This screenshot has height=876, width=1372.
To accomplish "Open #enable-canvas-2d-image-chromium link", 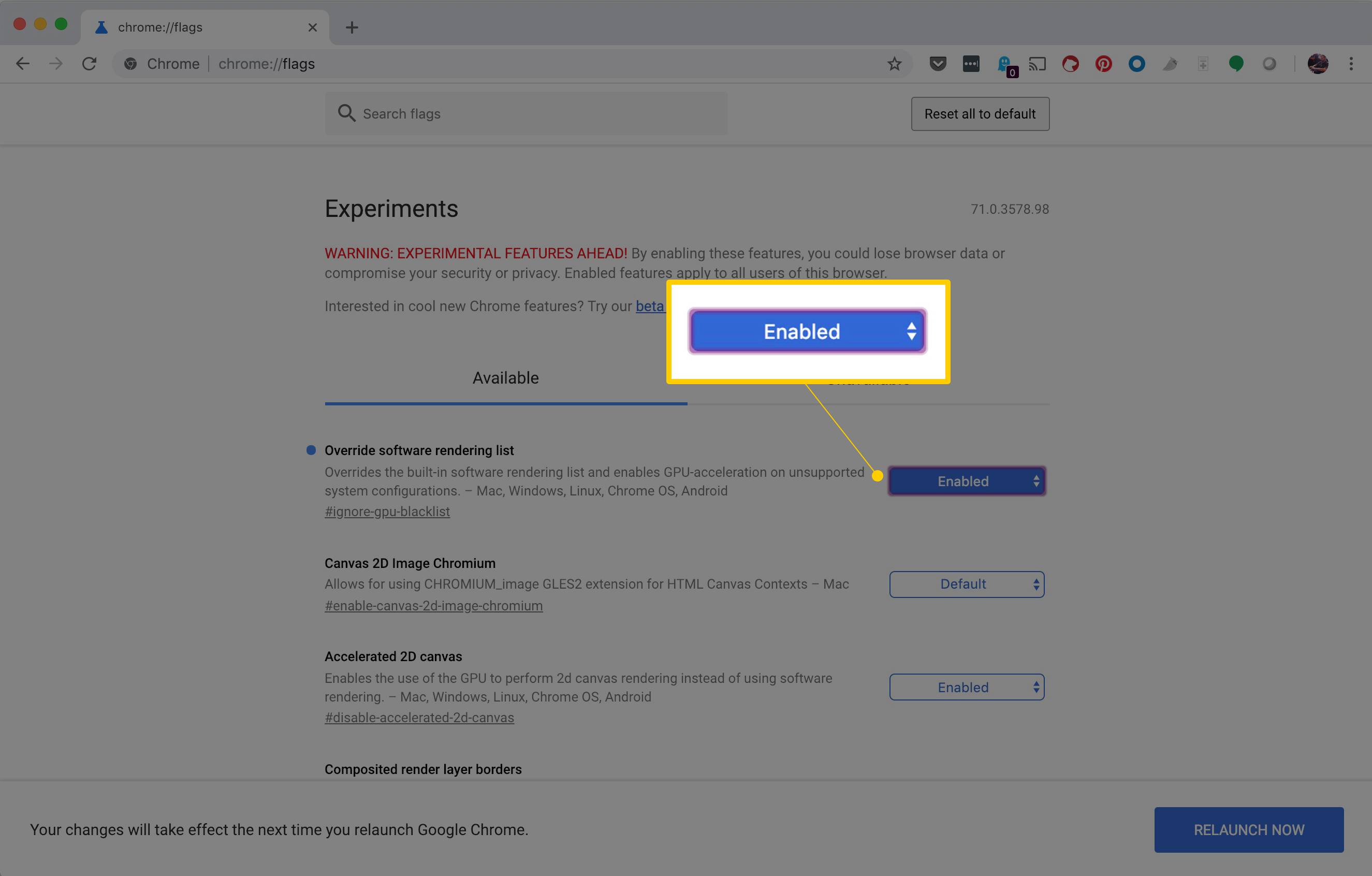I will [433, 605].
